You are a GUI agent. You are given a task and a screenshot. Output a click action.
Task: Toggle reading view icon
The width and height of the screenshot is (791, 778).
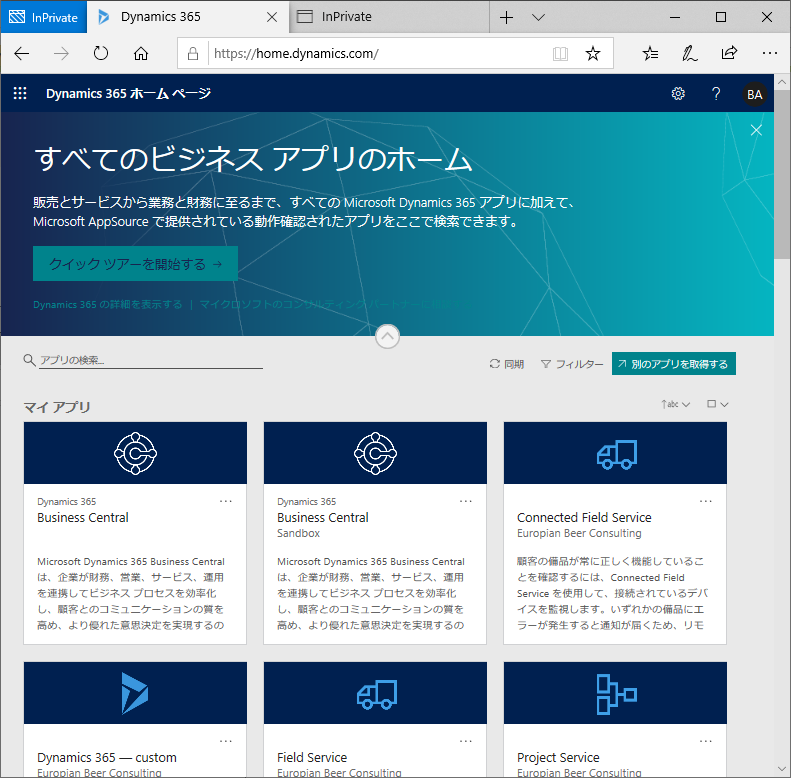point(560,53)
